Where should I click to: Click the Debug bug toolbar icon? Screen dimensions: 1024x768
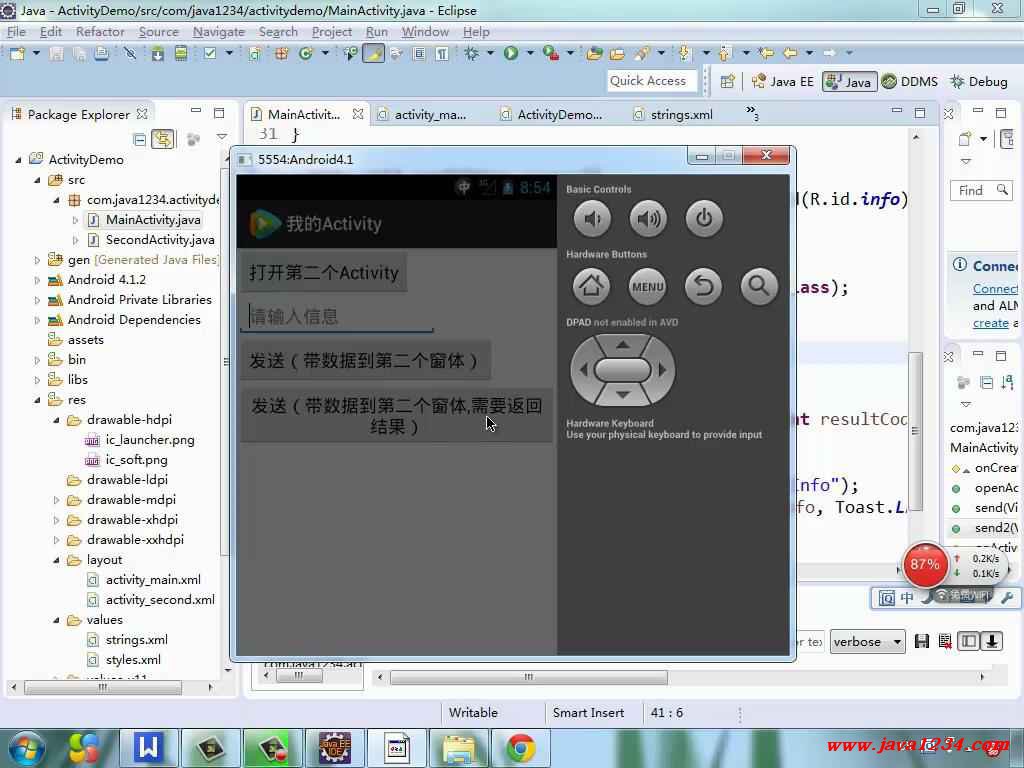tap(471, 54)
